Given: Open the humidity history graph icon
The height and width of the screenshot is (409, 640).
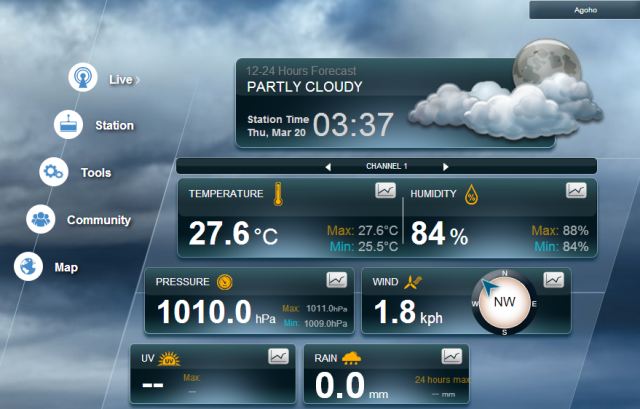Looking at the screenshot, I should coord(576,190).
